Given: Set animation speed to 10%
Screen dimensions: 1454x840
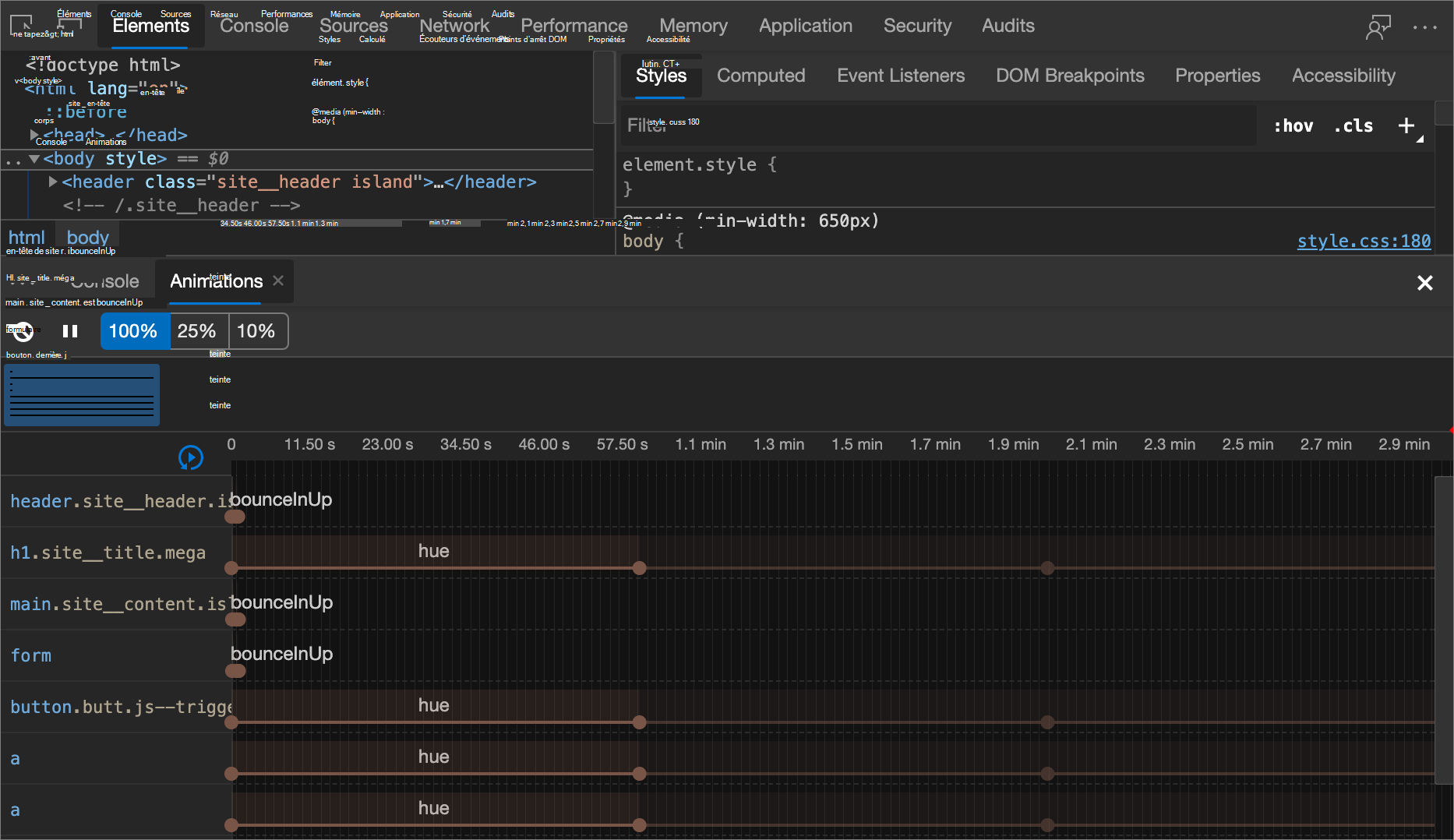Looking at the screenshot, I should (256, 331).
